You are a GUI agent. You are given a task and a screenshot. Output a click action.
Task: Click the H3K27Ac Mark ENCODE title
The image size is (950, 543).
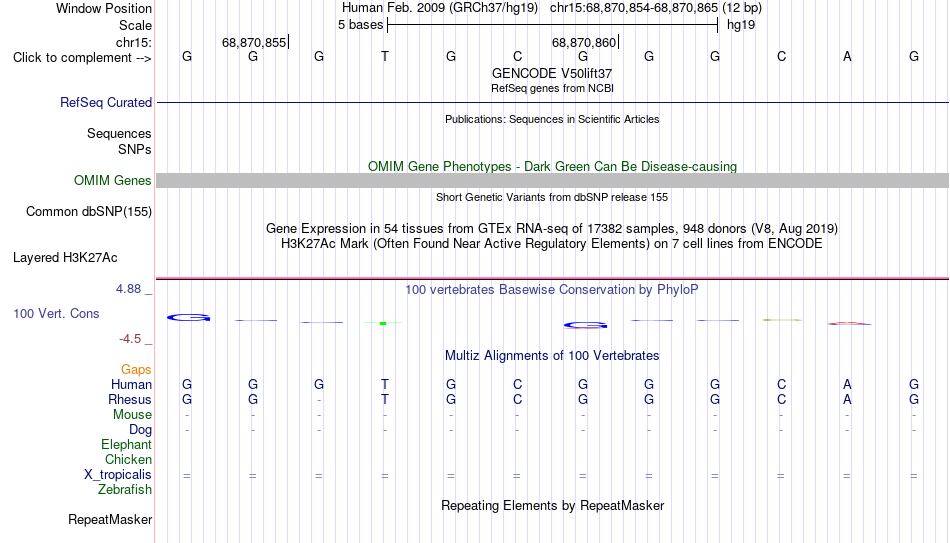click(x=552, y=244)
